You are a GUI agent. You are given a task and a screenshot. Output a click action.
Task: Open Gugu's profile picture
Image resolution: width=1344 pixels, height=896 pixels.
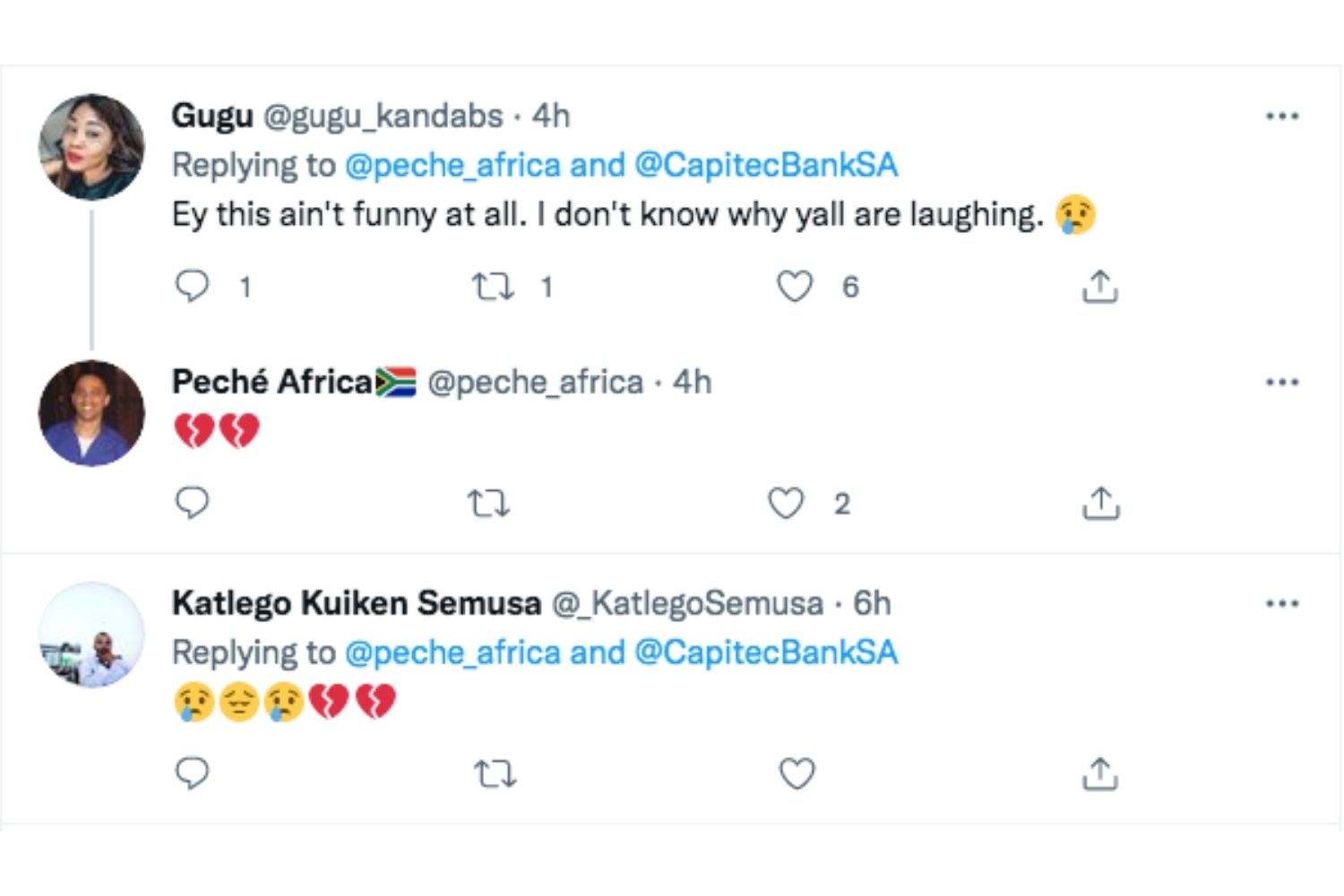click(91, 147)
